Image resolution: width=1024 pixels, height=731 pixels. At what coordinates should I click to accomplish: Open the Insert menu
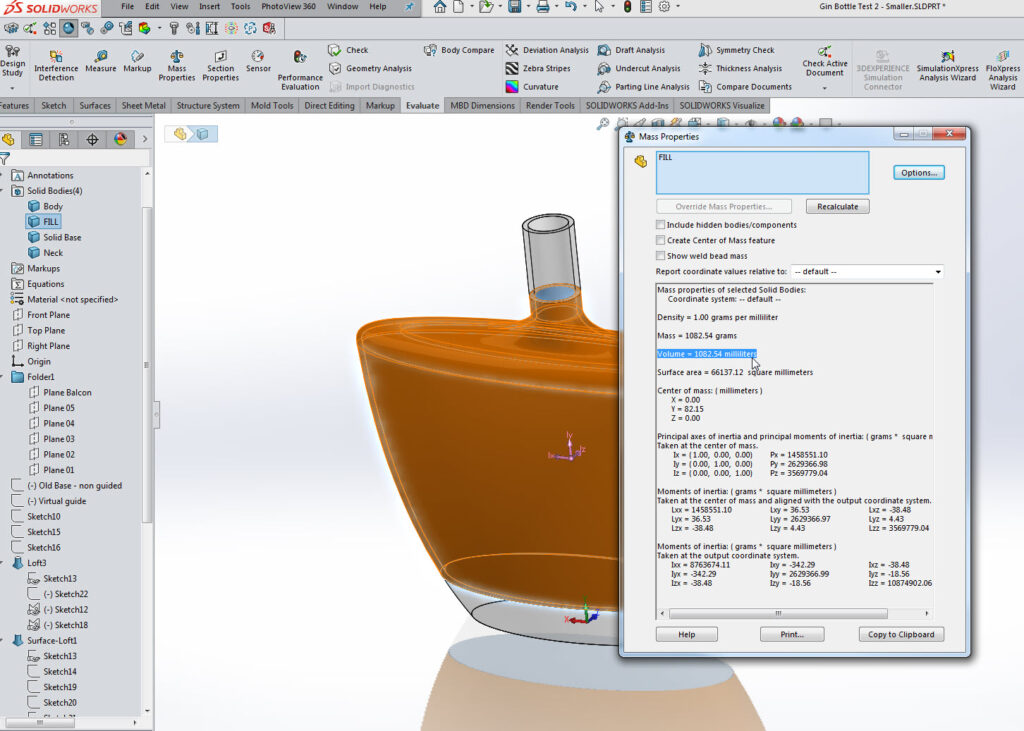tap(210, 6)
